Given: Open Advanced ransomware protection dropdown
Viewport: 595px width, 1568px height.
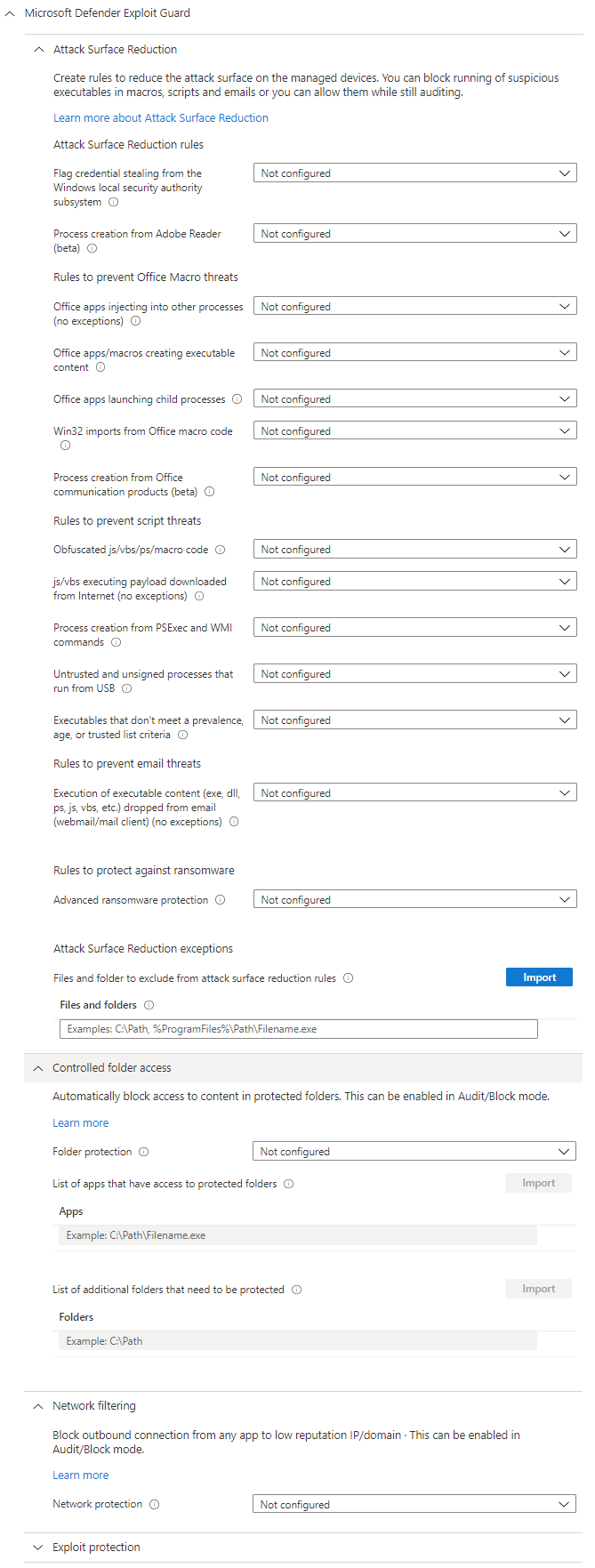Looking at the screenshot, I should coord(414,900).
